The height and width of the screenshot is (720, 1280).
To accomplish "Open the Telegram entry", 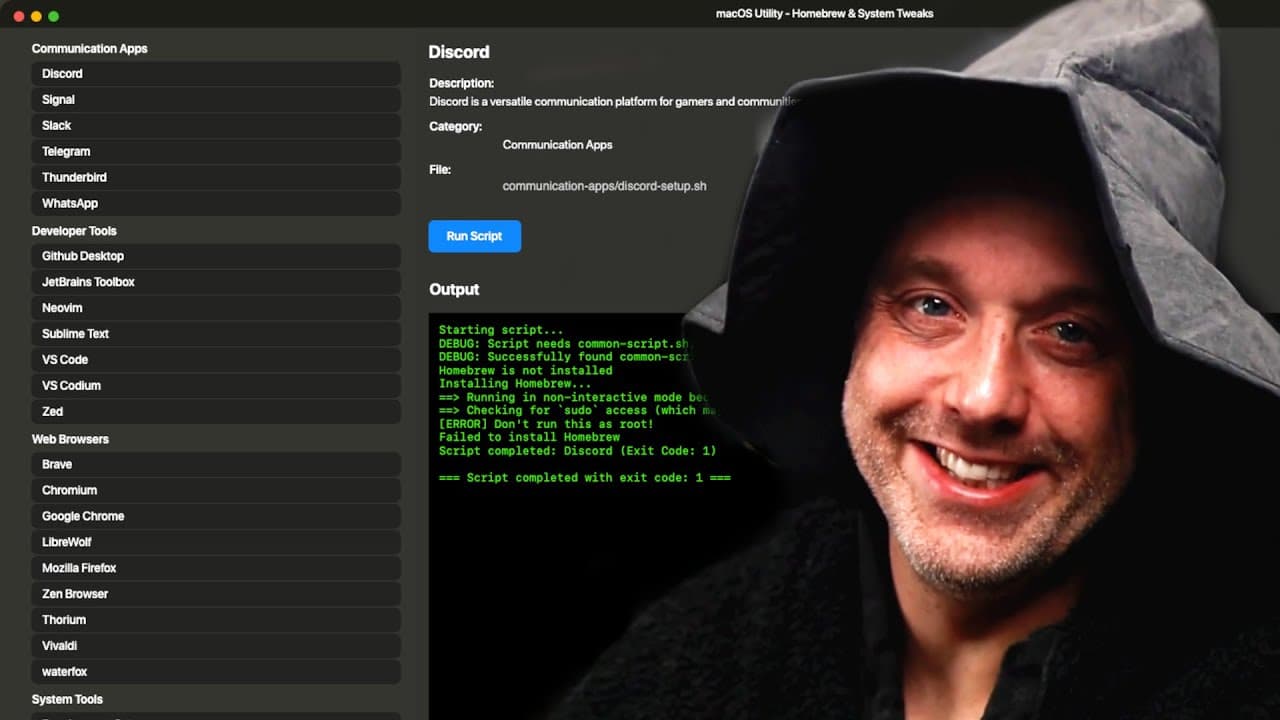I will coord(216,152).
